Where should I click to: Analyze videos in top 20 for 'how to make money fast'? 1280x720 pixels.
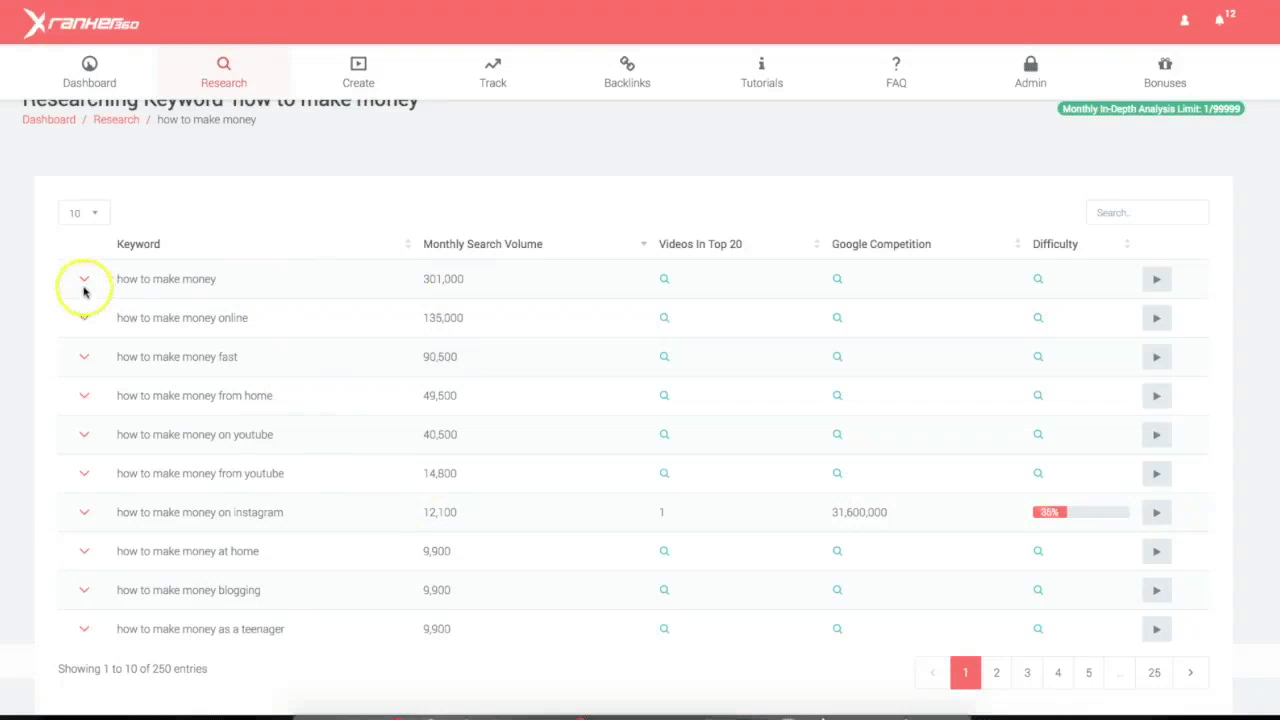tap(664, 357)
